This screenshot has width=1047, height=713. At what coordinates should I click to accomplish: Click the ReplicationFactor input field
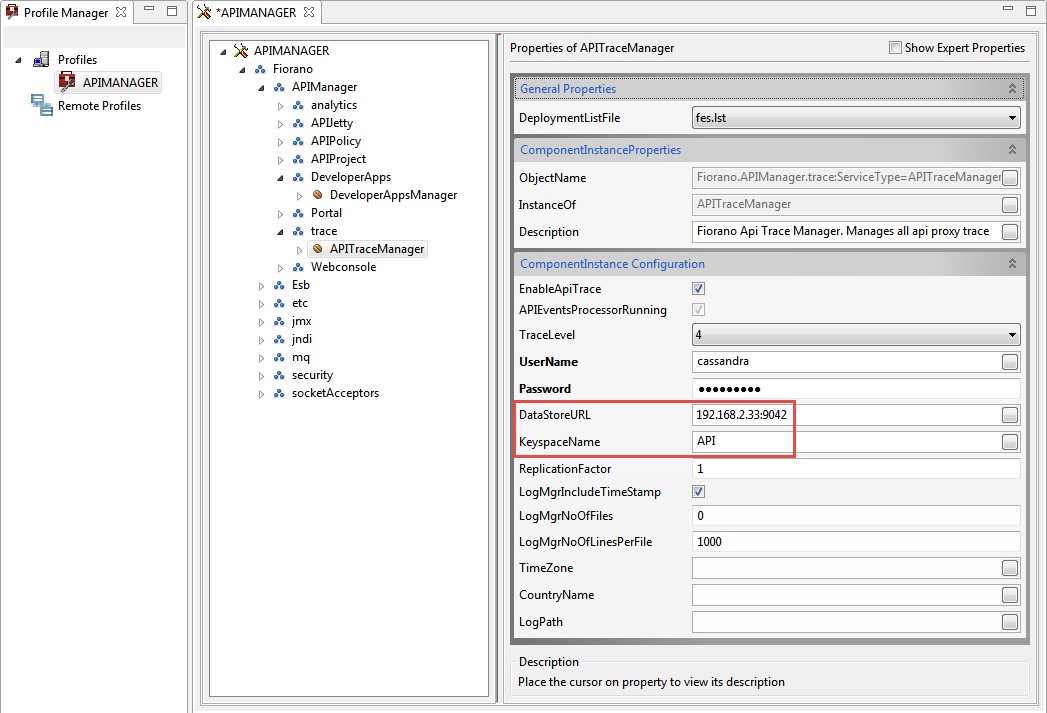[855, 469]
